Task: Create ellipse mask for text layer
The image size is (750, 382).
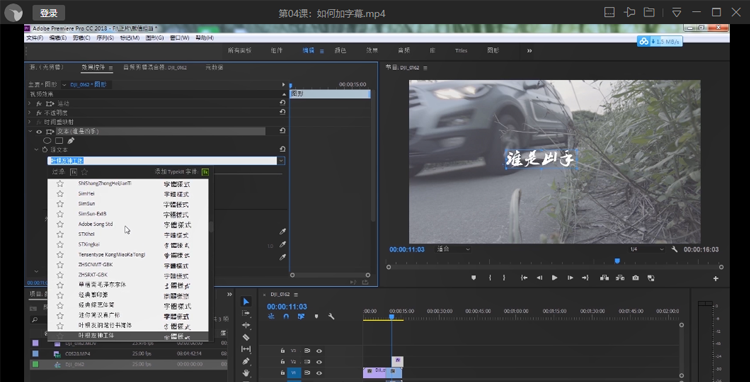Action: coord(47,141)
